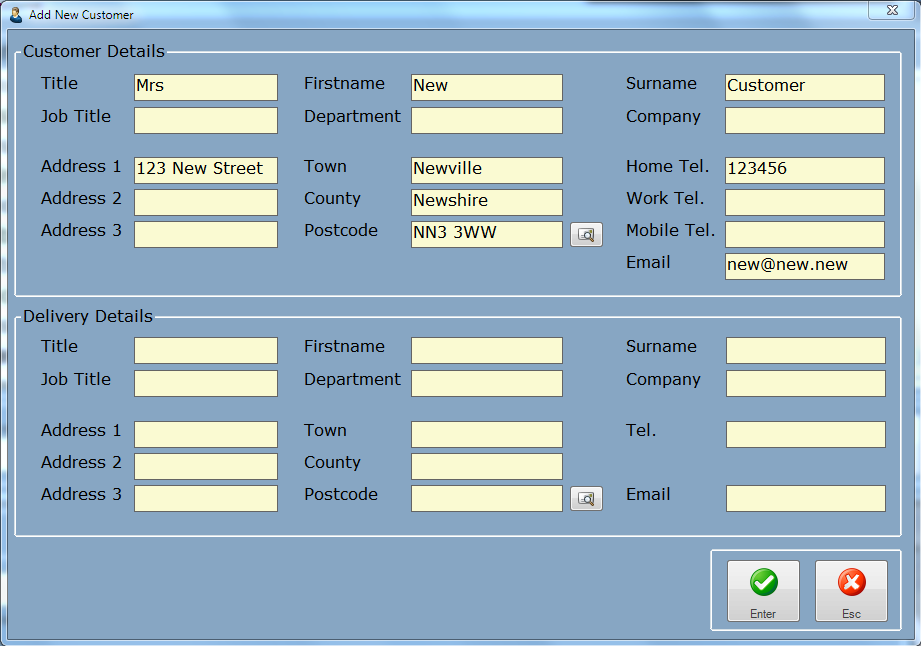Image resolution: width=921 pixels, height=646 pixels.
Task: Click the Delivery Details Address 1 field
Action: click(x=205, y=434)
